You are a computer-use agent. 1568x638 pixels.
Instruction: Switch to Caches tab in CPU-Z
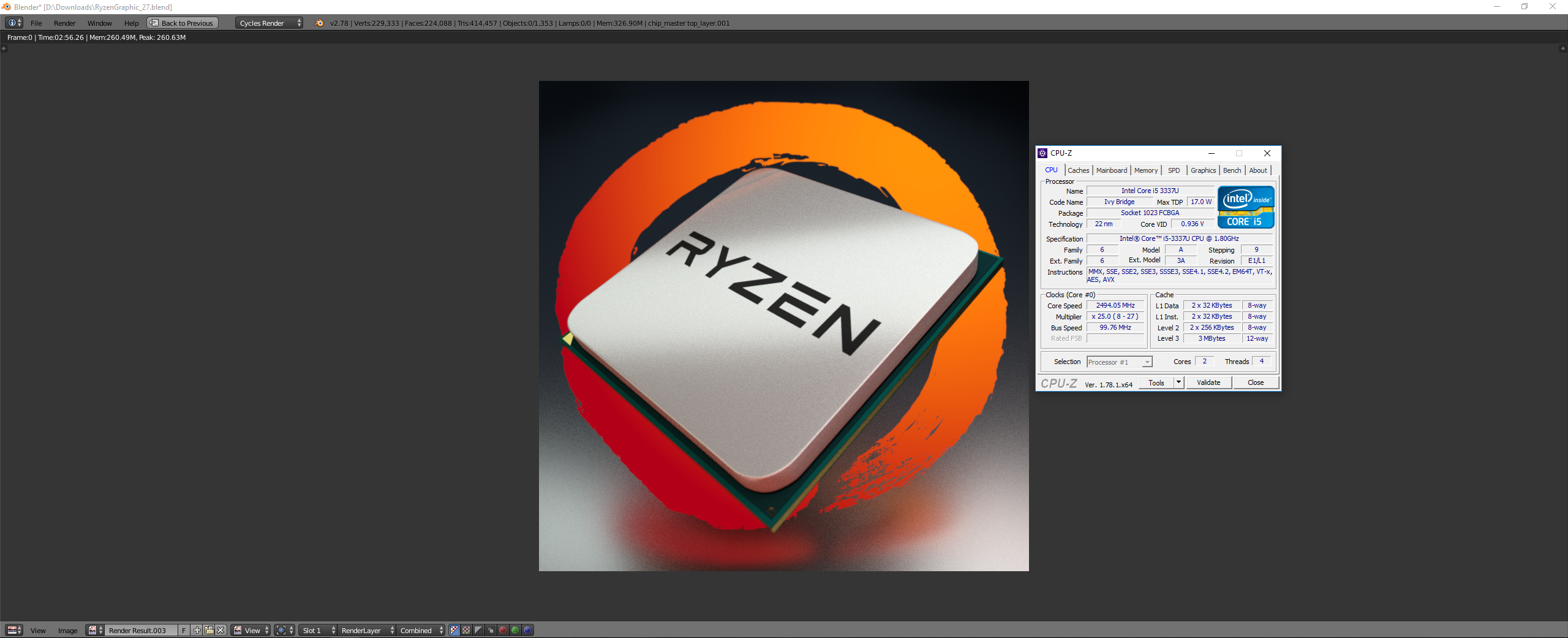(1078, 170)
